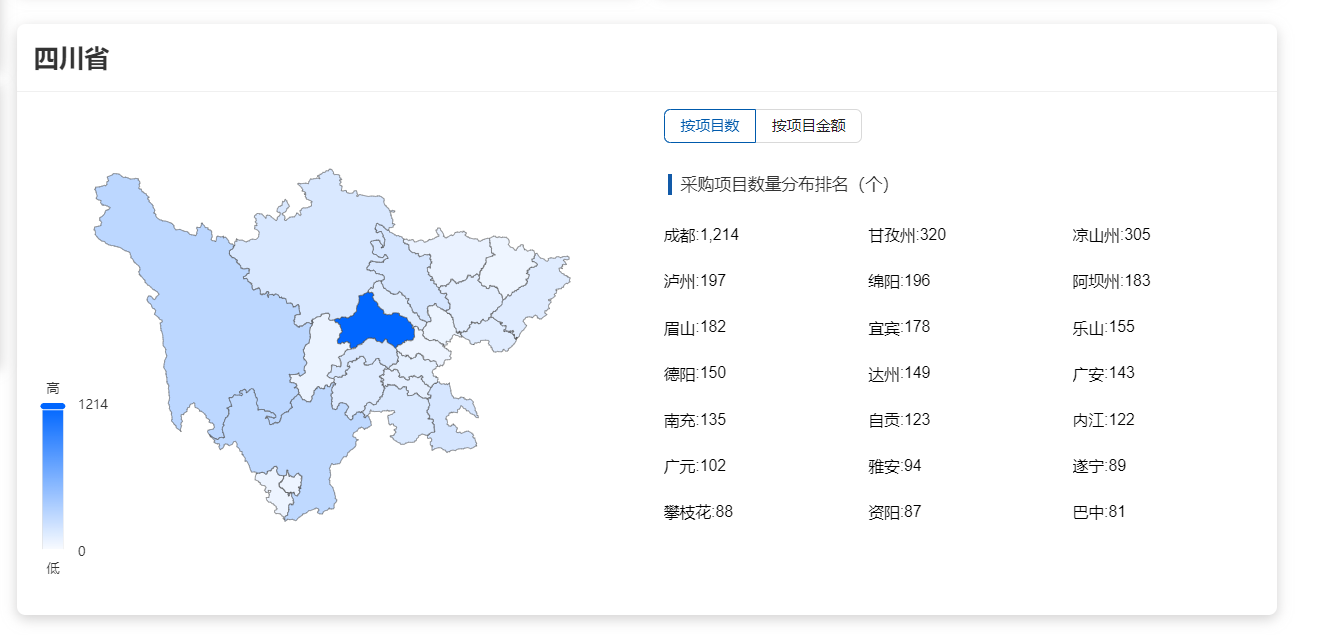Viewport: 1338px width, 635px height.
Task: Click the 广元:102 ranking entry
Action: [694, 466]
